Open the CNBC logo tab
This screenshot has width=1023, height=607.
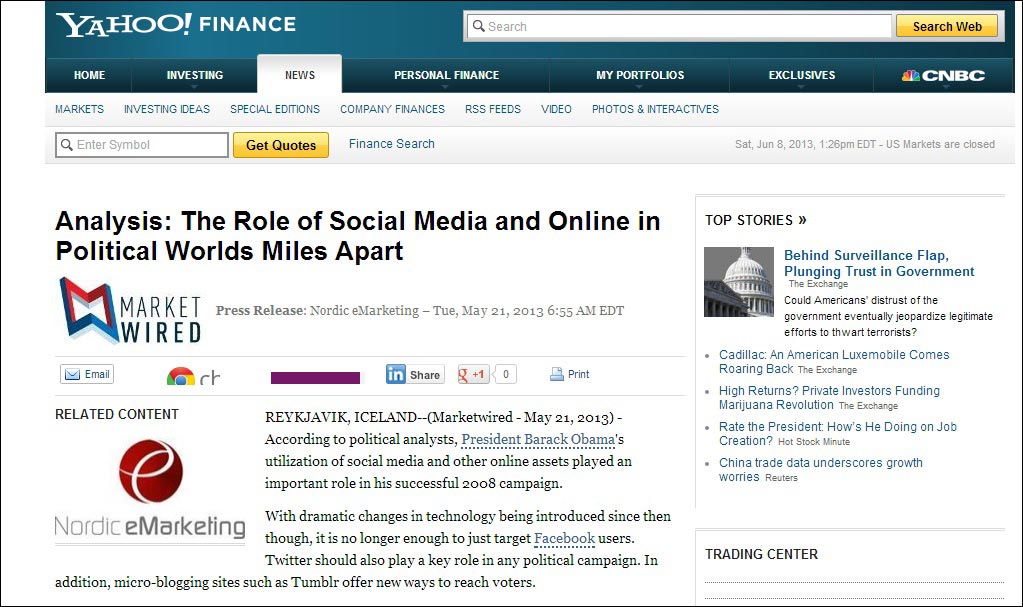coord(943,75)
